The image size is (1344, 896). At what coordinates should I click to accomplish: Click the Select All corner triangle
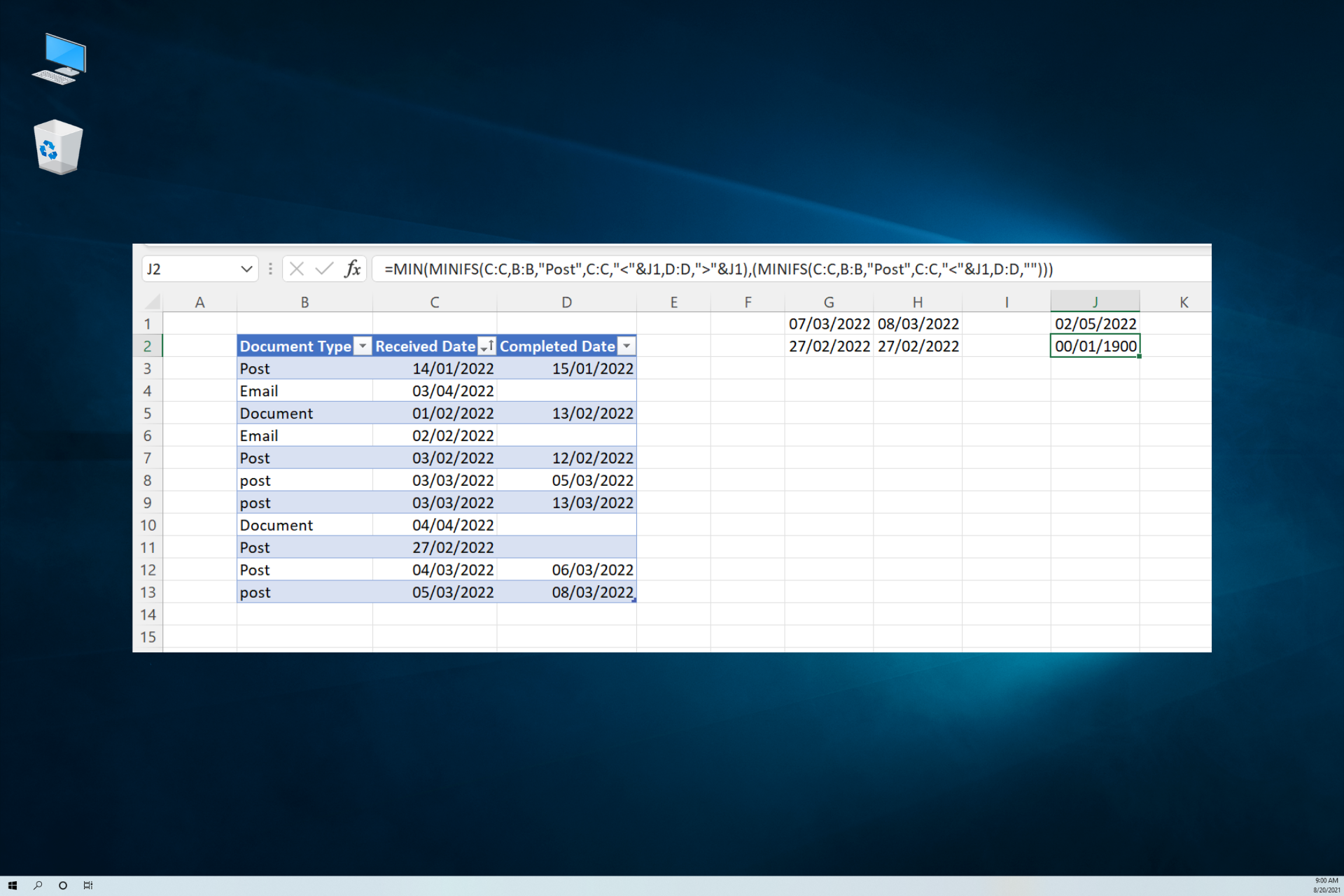(x=152, y=302)
